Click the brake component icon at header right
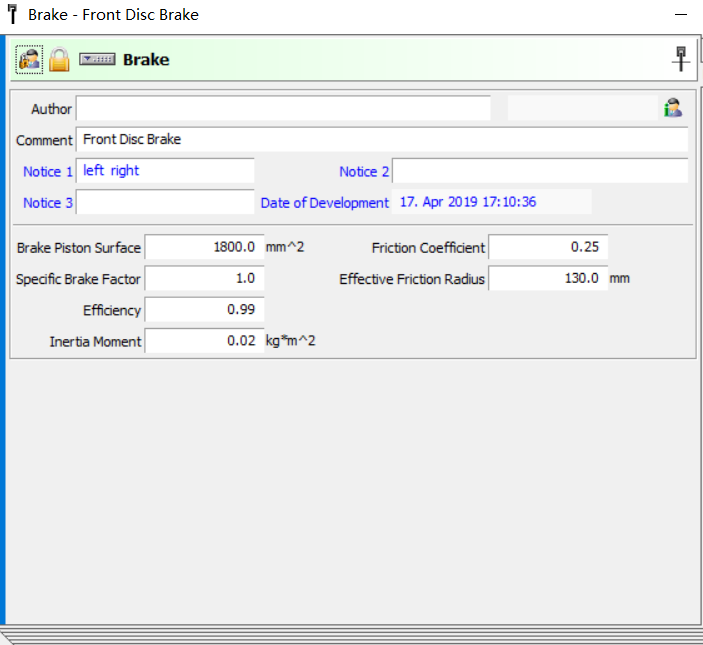 (x=681, y=59)
